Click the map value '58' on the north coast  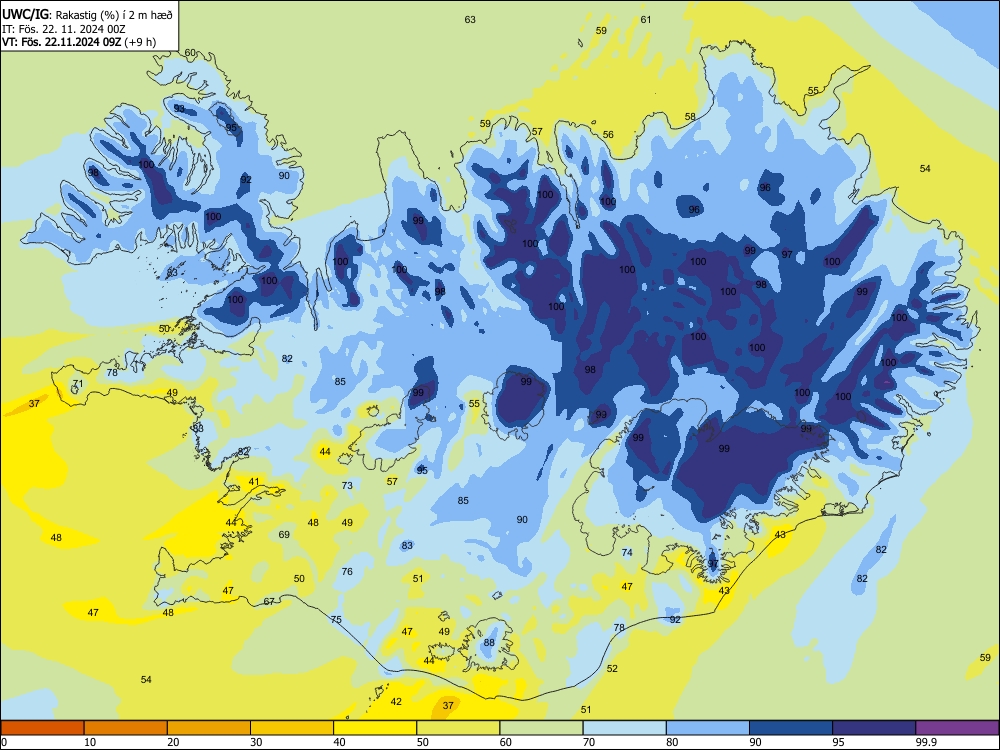click(690, 117)
